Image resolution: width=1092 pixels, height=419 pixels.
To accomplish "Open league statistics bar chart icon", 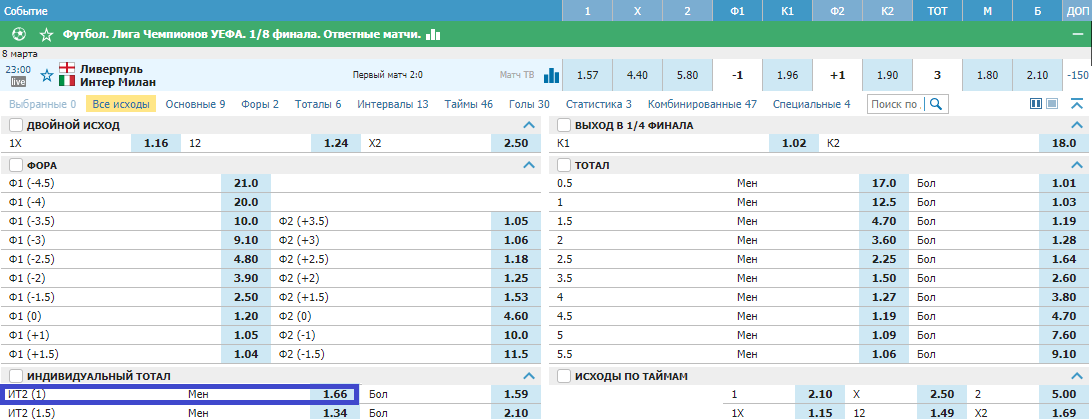I will pos(433,33).
